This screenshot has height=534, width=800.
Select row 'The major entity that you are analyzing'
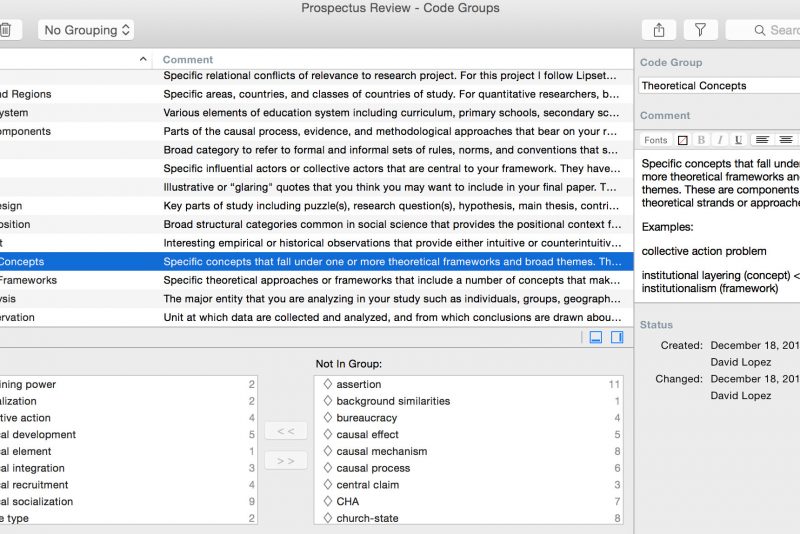pyautogui.click(x=316, y=299)
